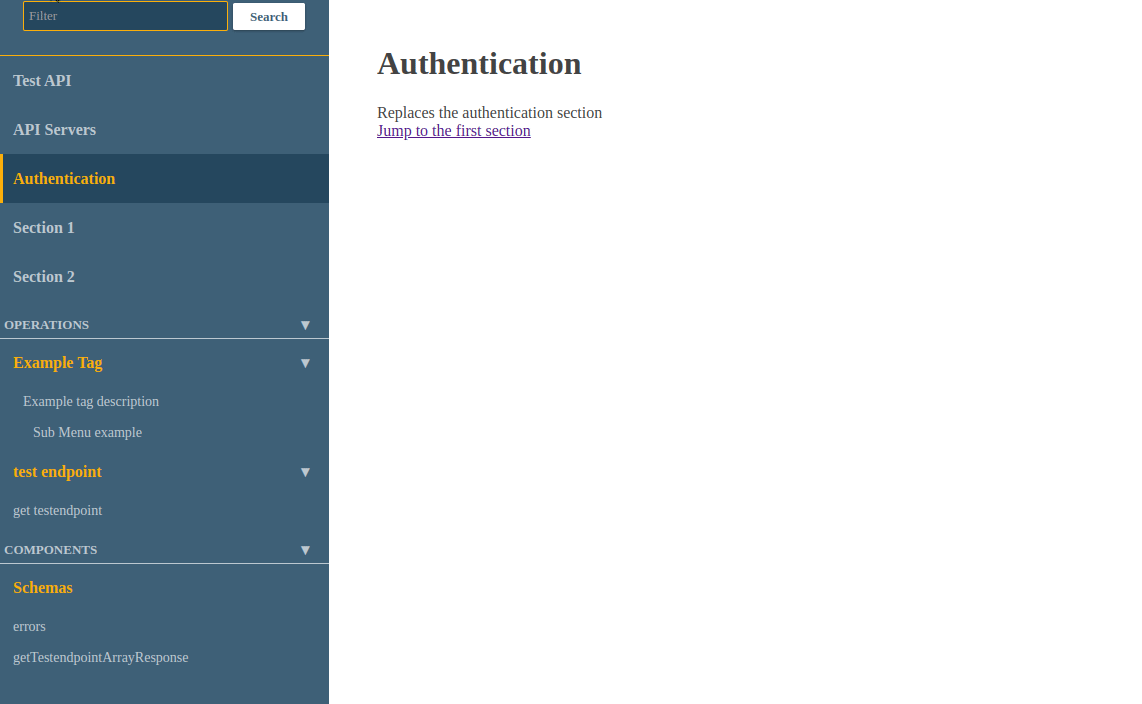Screen dimensions: 1142x704
Task: Click the Search button
Action: pos(268,16)
